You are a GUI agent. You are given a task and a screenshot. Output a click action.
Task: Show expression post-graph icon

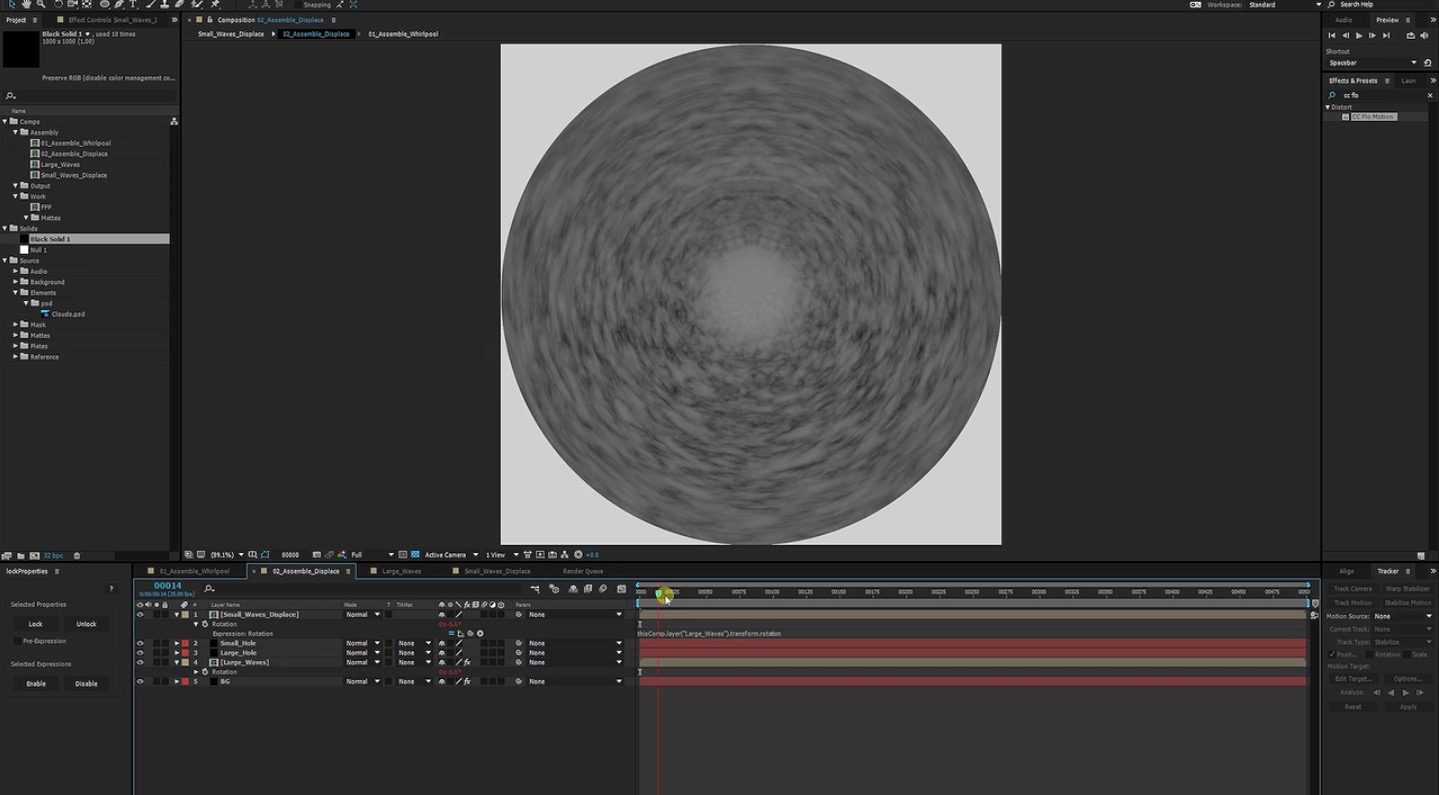coord(461,633)
